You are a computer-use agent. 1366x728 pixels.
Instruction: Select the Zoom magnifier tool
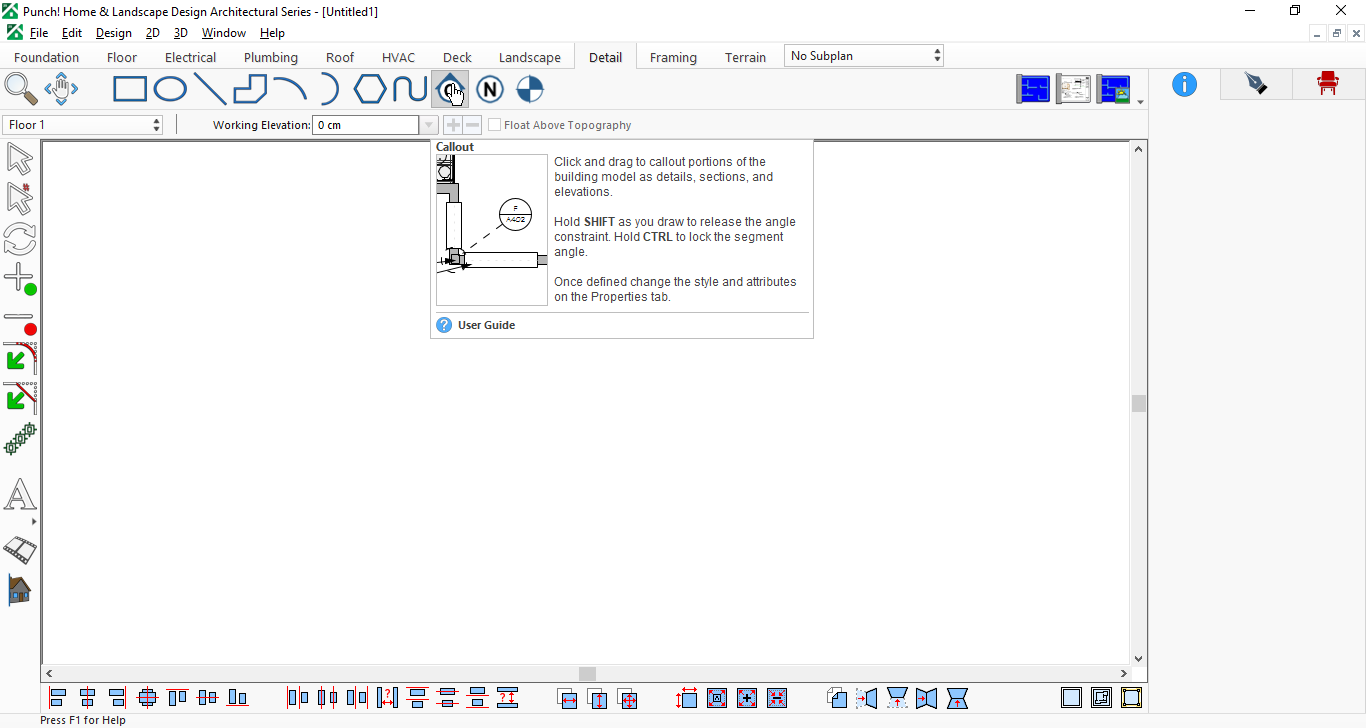(20, 89)
